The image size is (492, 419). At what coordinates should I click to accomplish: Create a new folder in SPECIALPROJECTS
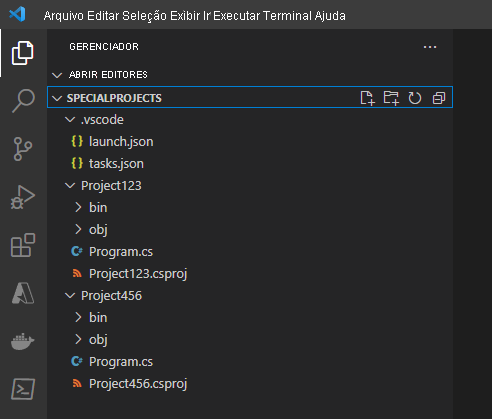tap(391, 98)
